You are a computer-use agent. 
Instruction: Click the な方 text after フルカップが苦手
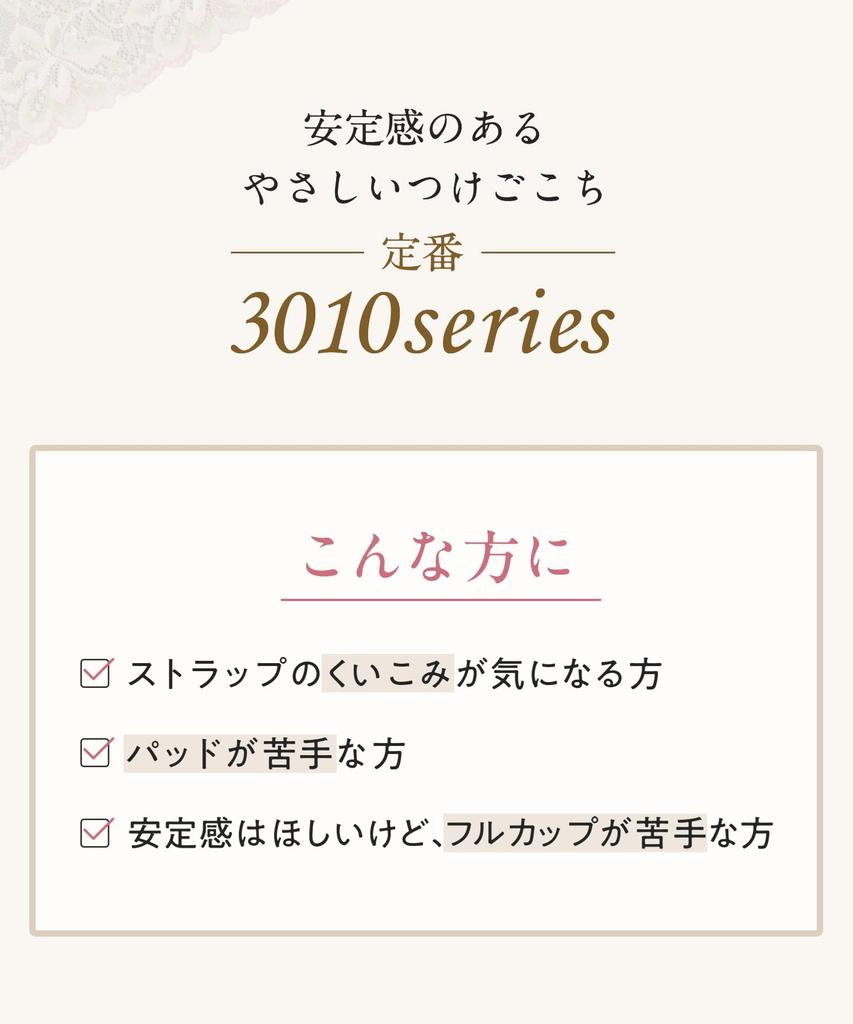tap(741, 834)
